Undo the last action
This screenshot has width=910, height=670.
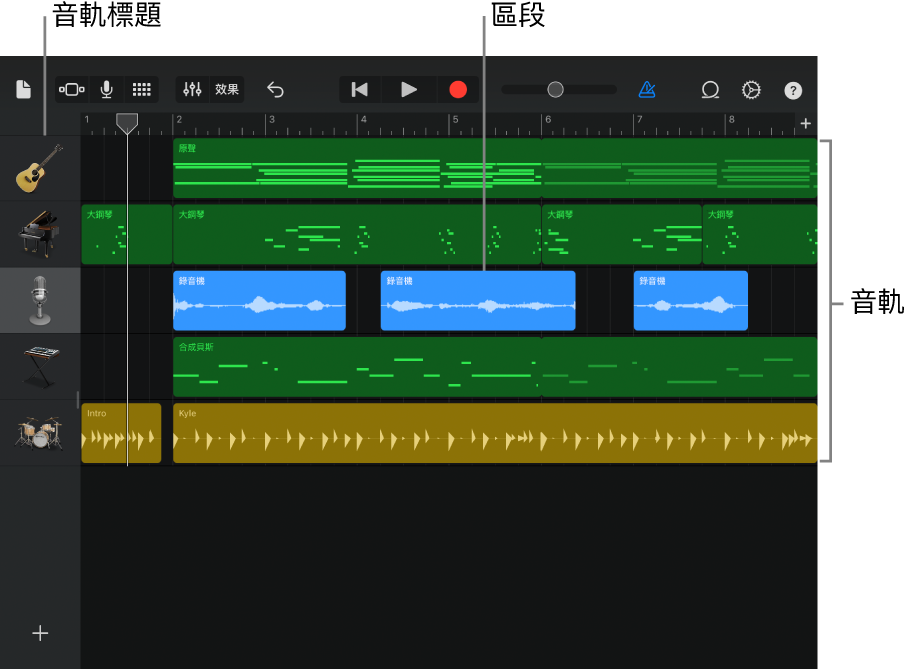275,89
